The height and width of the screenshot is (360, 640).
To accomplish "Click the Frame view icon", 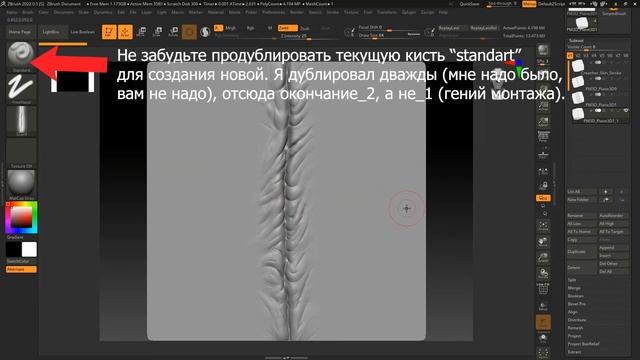I will [543, 226].
